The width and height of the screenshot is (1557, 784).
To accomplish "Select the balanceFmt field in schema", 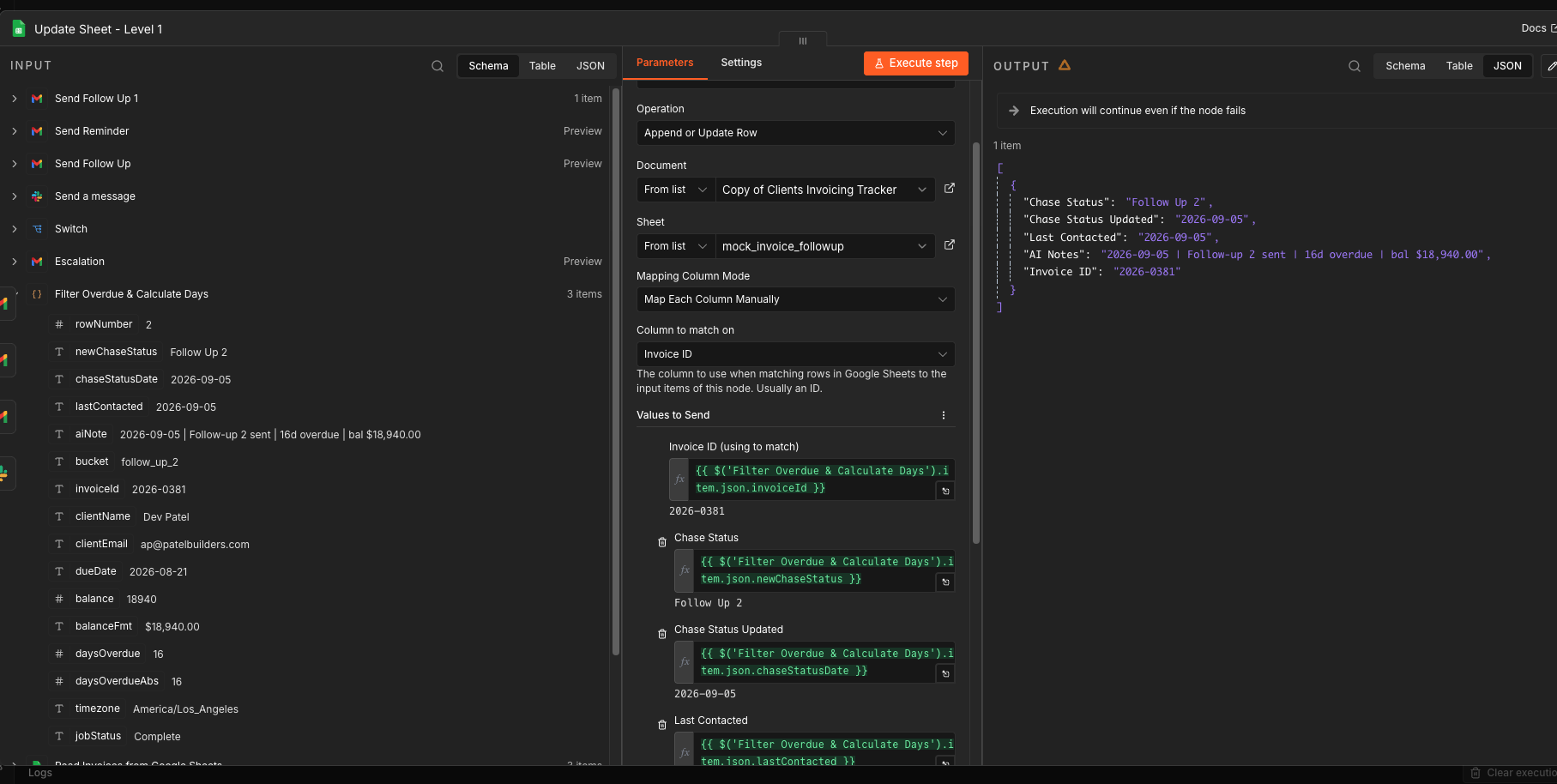I will 103,626.
